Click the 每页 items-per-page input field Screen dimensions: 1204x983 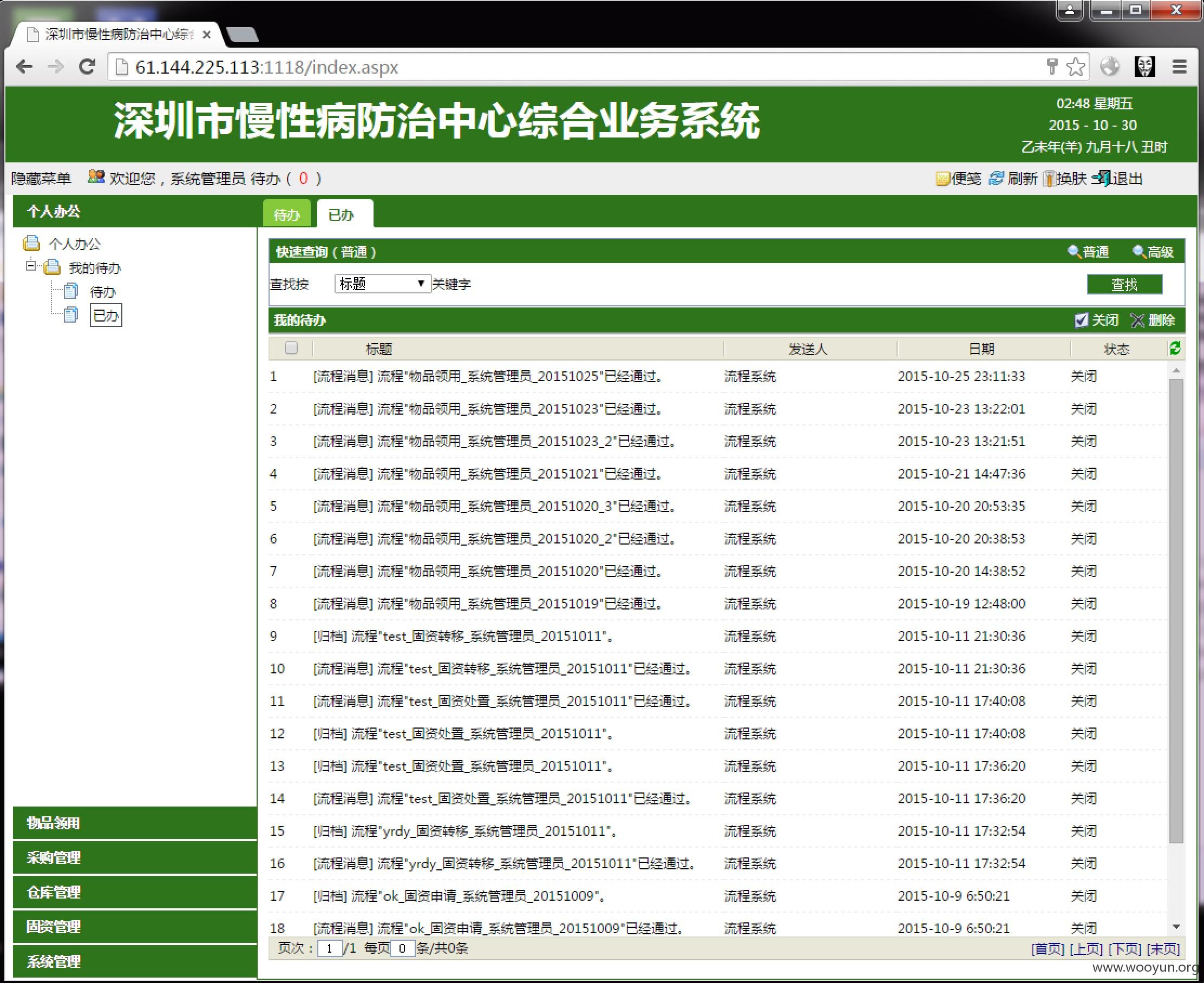click(402, 948)
